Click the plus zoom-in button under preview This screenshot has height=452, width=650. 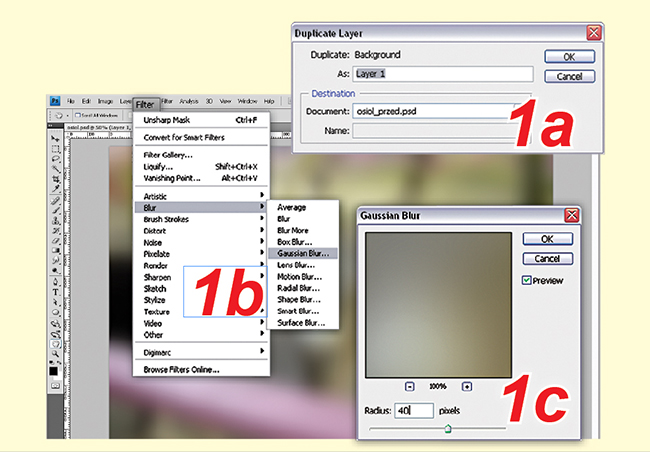(x=467, y=386)
